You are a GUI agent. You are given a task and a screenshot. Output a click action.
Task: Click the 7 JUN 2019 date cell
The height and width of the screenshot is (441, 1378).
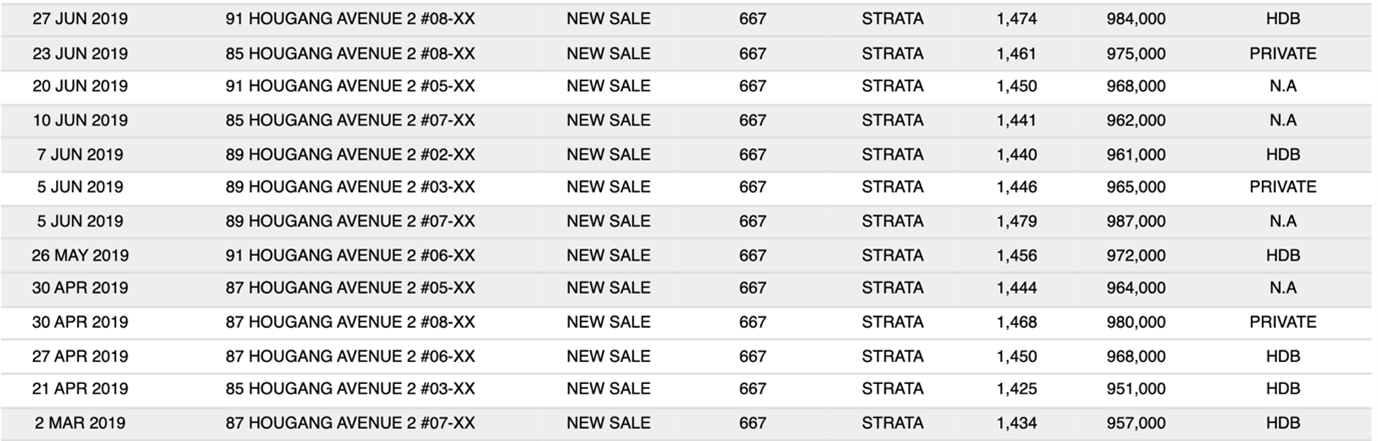pos(80,154)
